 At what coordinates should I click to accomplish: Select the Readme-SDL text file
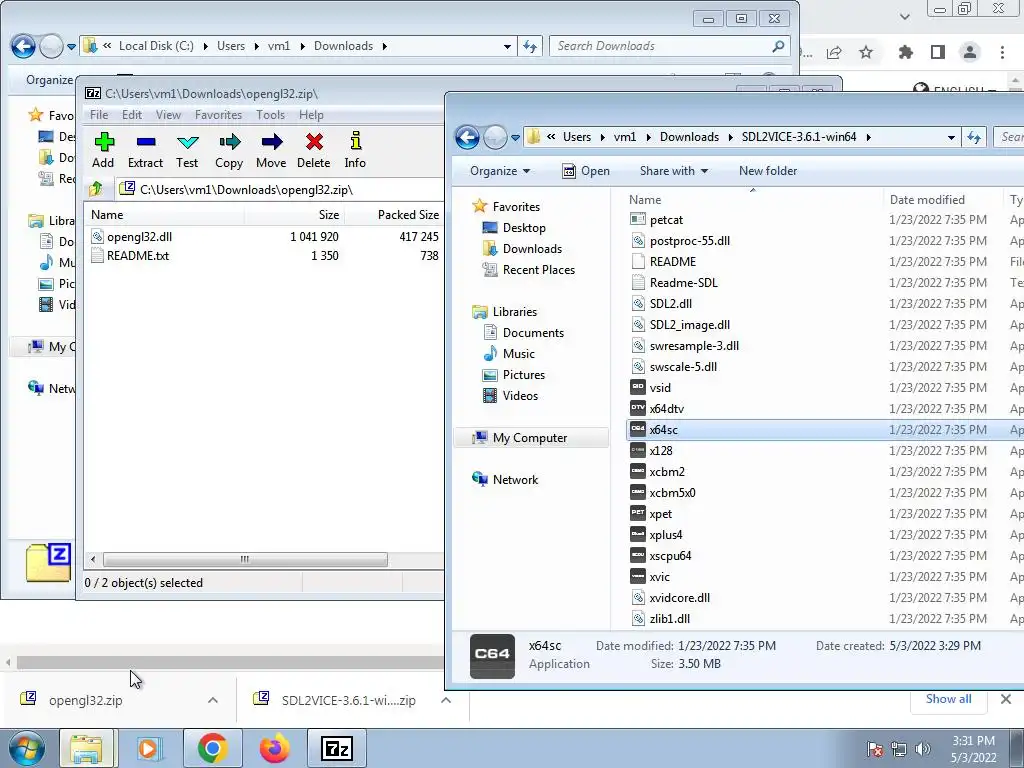(x=683, y=283)
